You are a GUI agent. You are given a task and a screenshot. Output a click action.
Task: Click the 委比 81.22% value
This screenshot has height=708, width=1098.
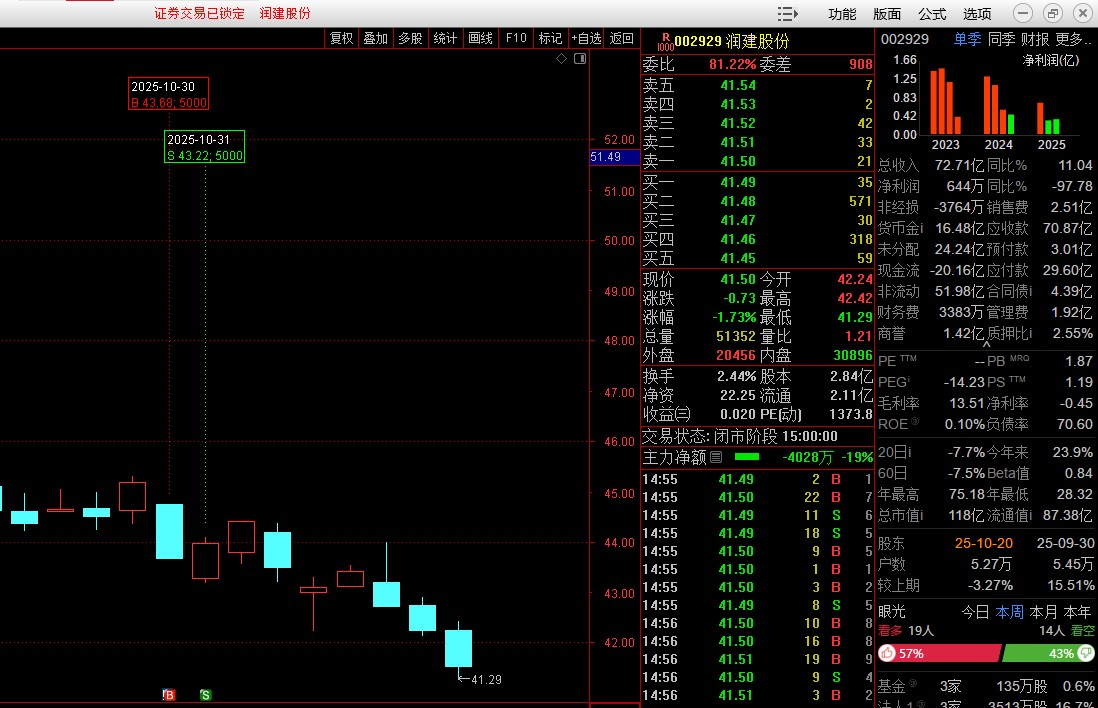732,64
